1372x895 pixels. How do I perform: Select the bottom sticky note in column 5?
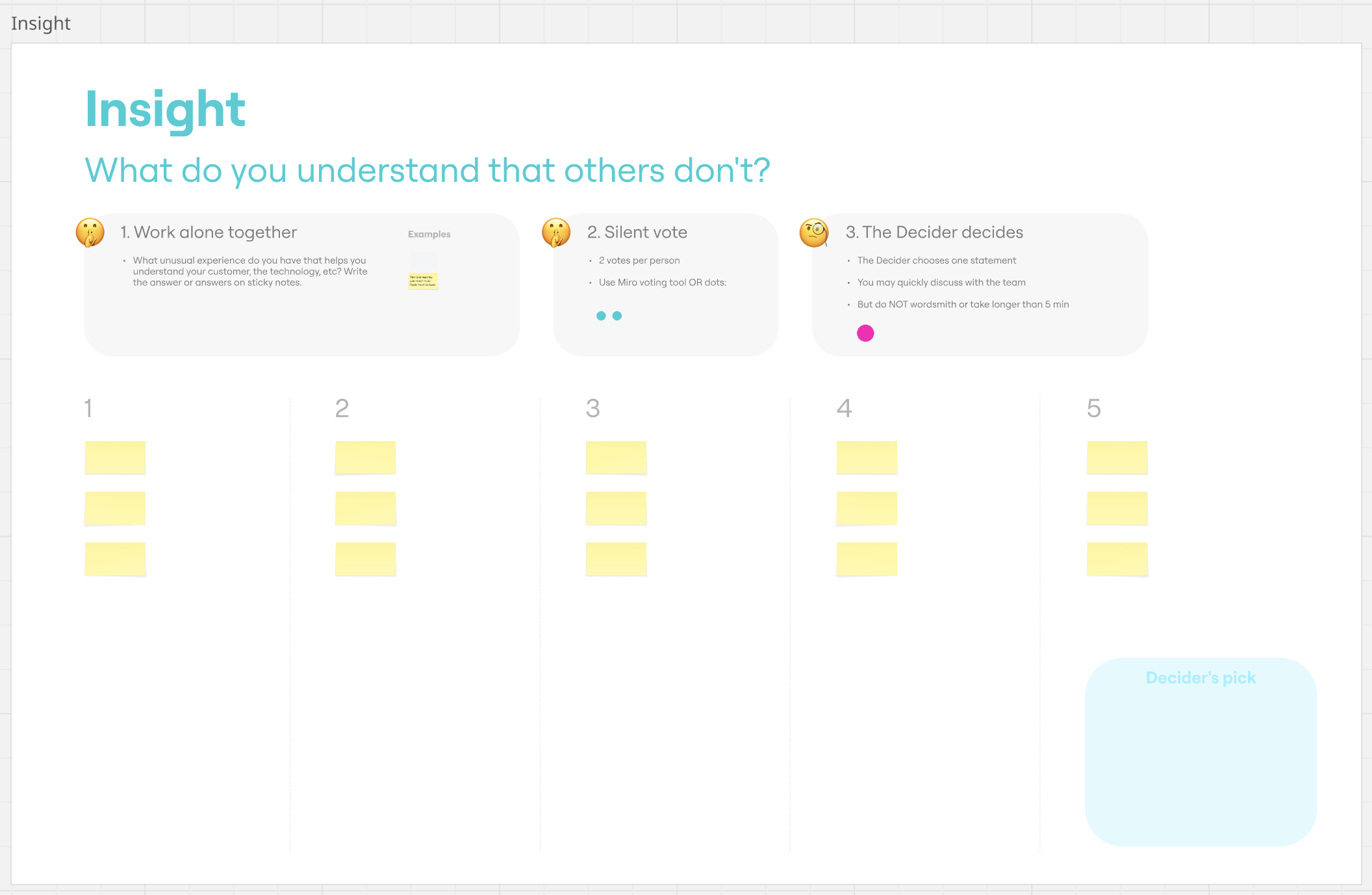point(1117,559)
